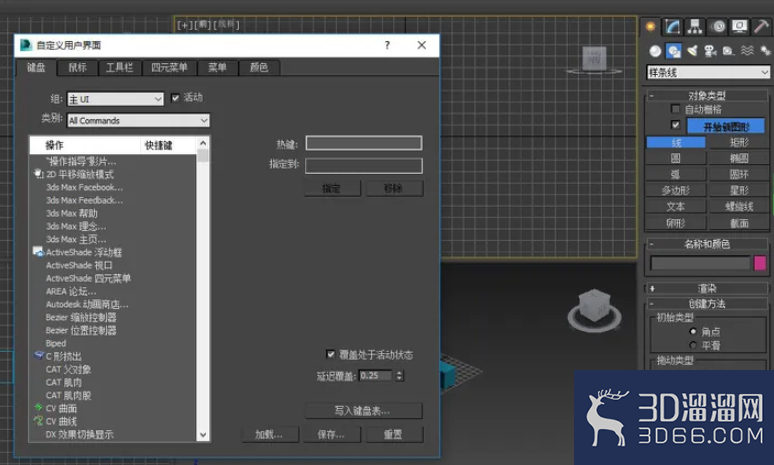Click the ViewCube in the top viewport
Screen dimensions: 774x465
pyautogui.click(x=594, y=59)
